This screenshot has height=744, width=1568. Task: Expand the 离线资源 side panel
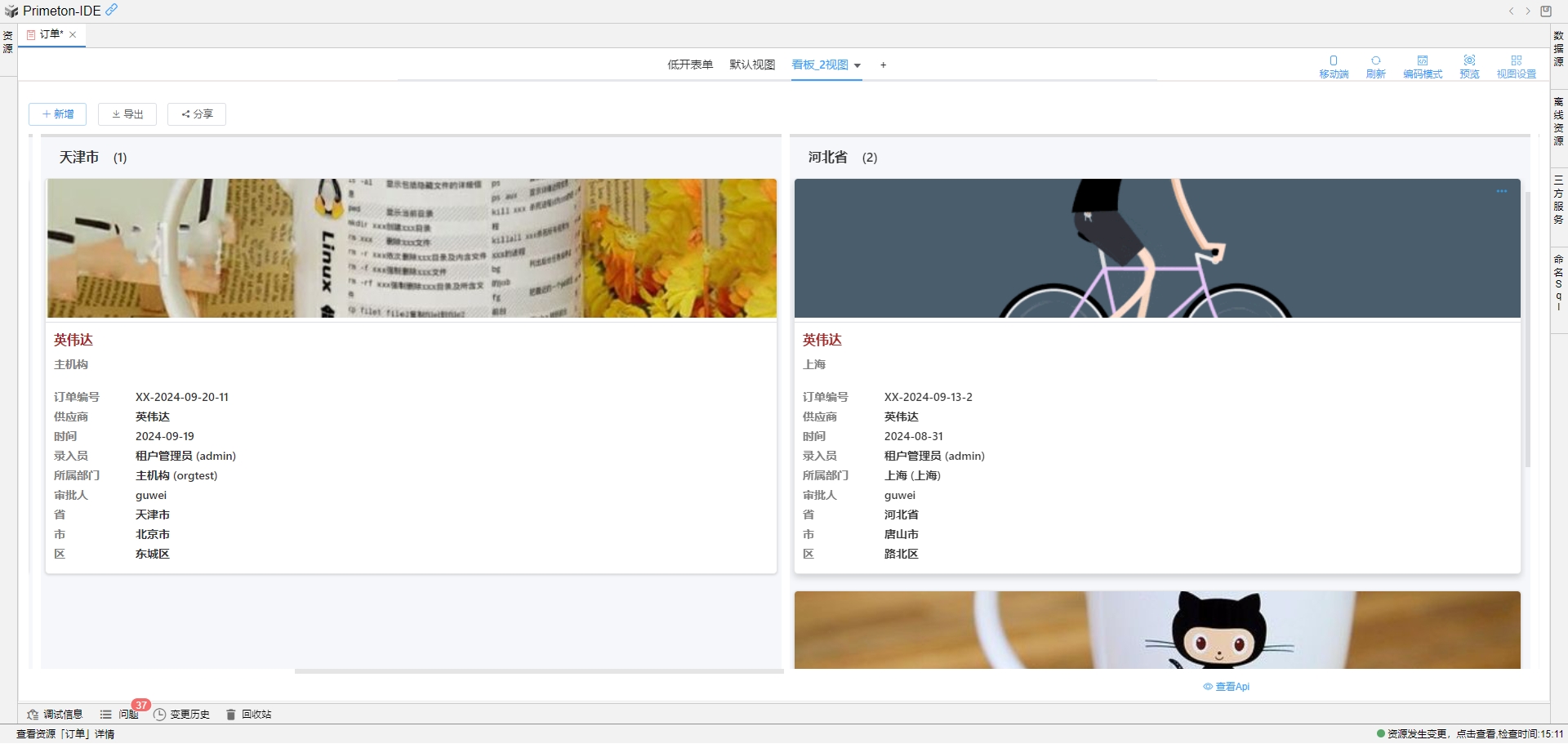tap(1558, 121)
